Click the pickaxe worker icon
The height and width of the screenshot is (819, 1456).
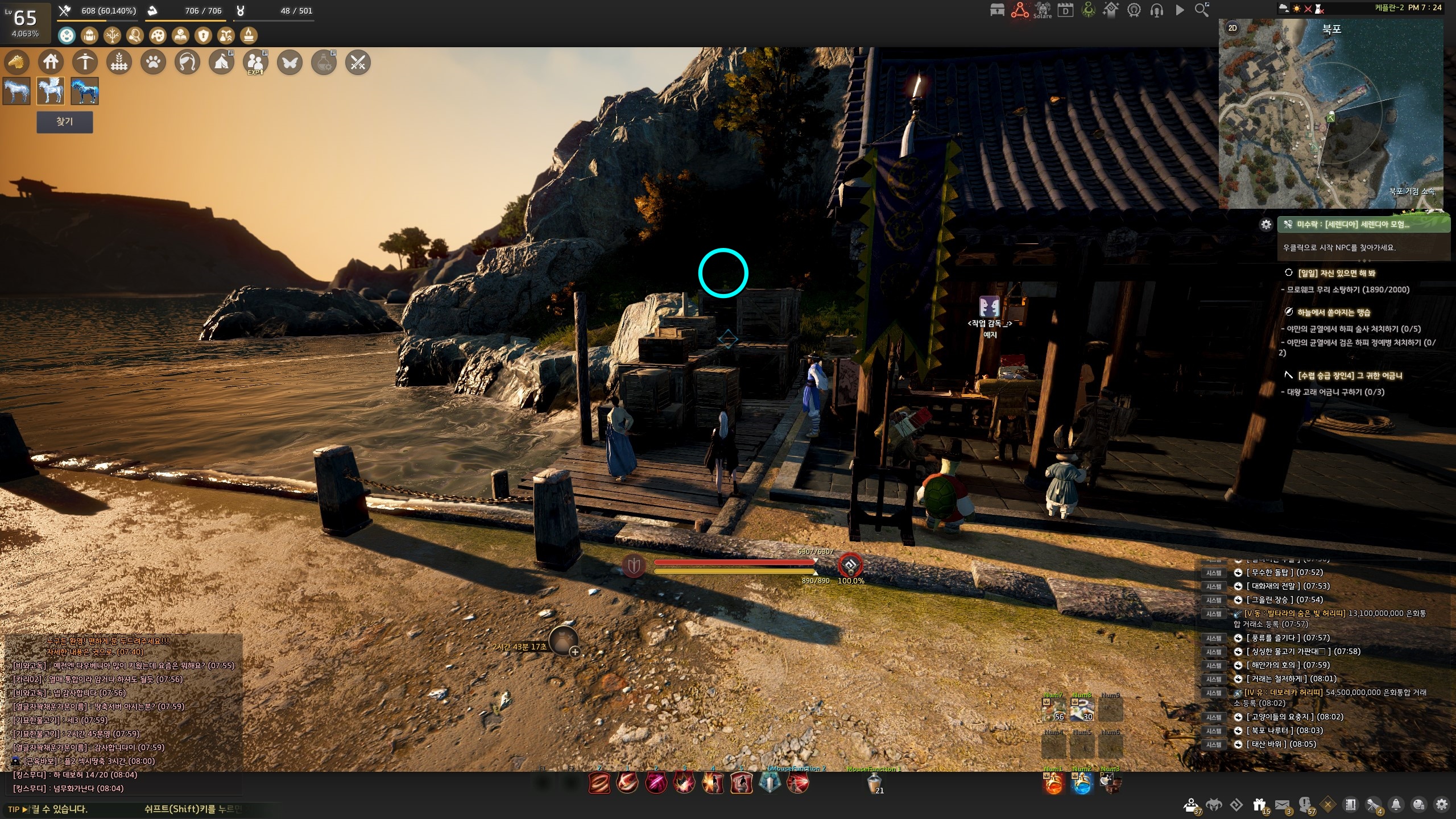point(85,62)
